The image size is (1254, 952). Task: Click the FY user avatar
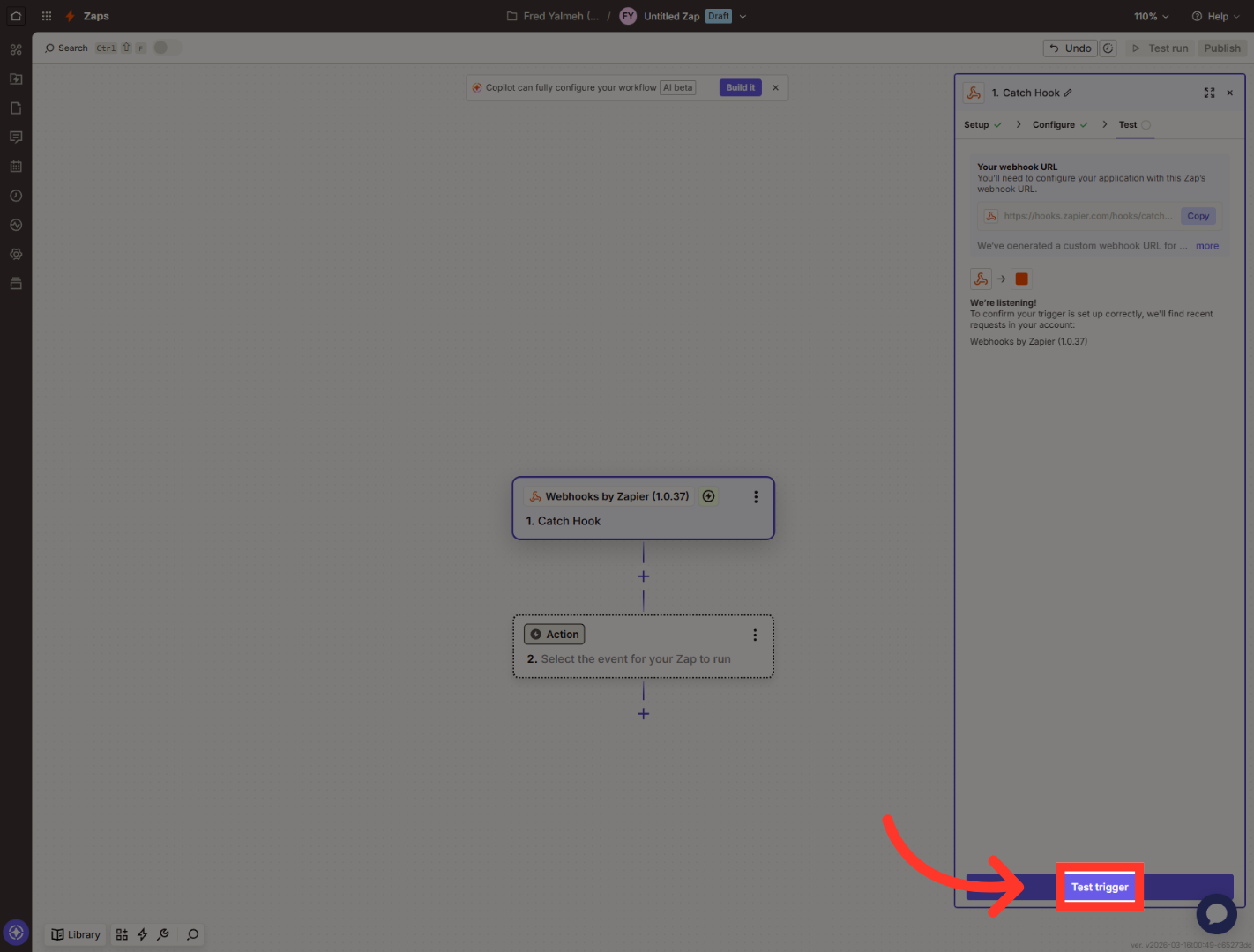[628, 16]
